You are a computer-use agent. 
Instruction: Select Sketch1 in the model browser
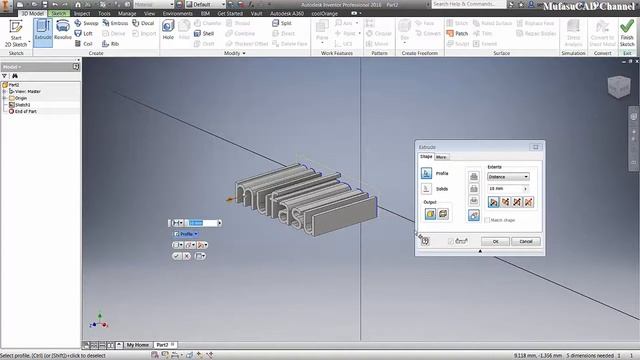(x=20, y=105)
